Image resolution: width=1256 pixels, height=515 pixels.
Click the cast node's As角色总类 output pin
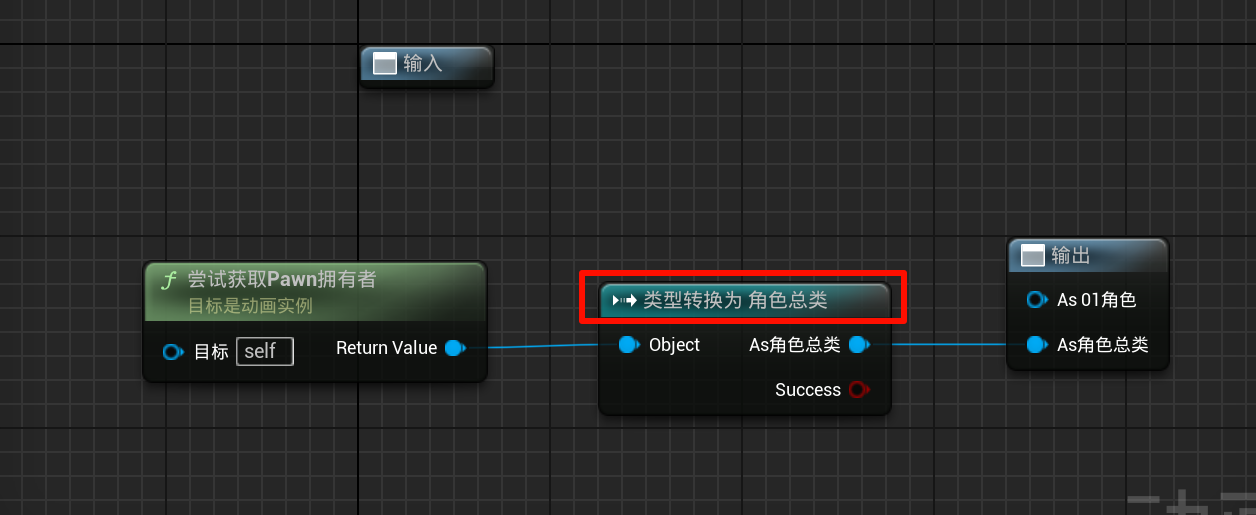858,345
